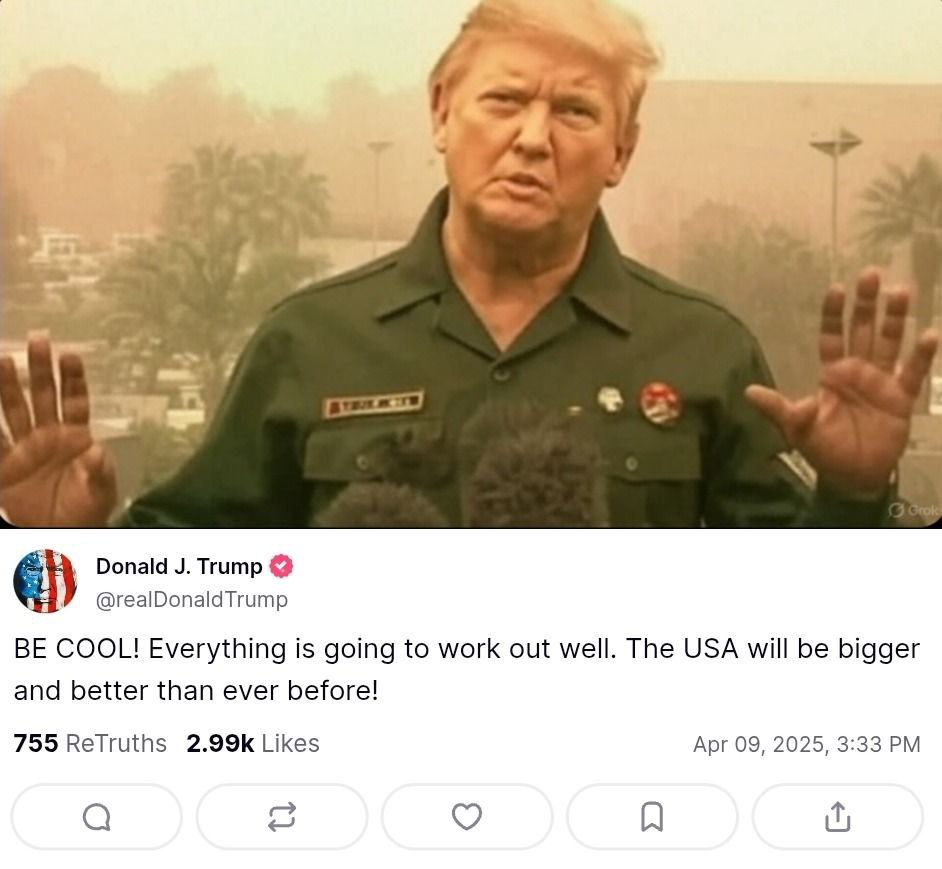View the 2.99k Likes list

(253, 743)
